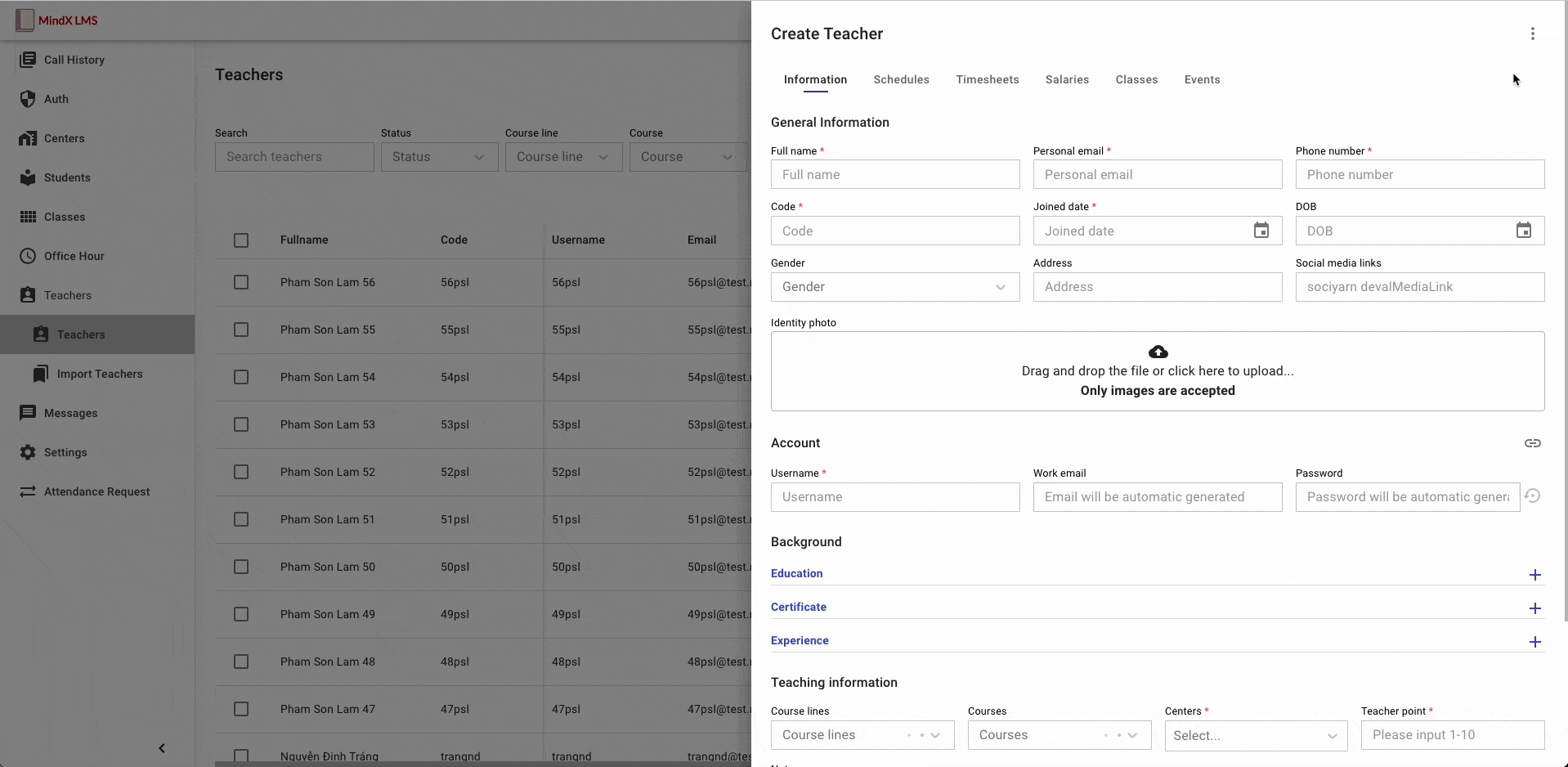Click the cloud upload icon for identity photo
The image size is (1568, 767).
[1158, 352]
